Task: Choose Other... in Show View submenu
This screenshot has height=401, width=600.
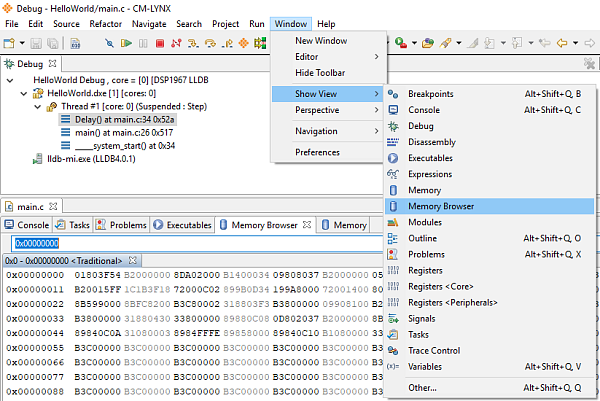Action: tap(490, 388)
